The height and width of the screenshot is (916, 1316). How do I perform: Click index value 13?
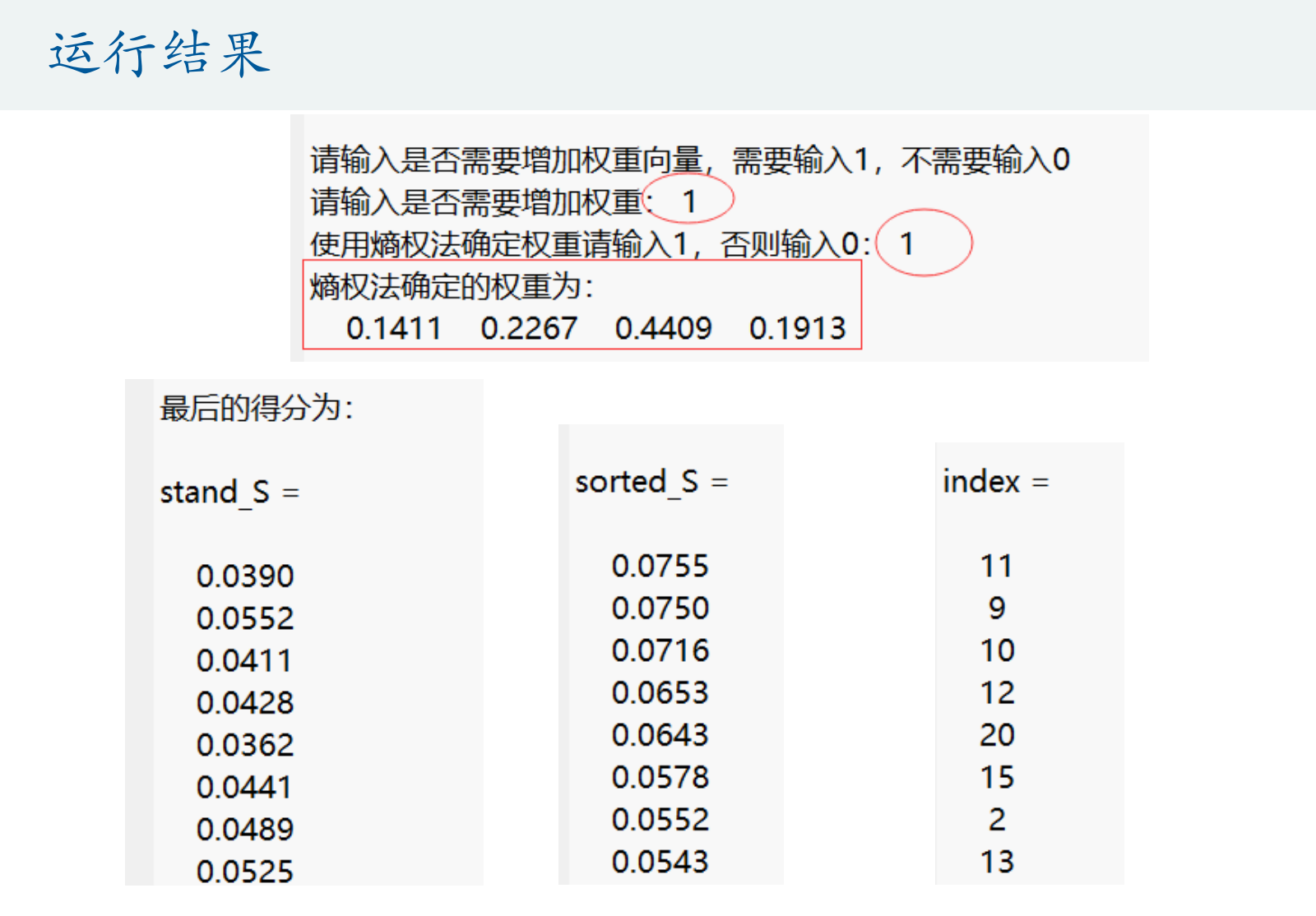pos(998,862)
